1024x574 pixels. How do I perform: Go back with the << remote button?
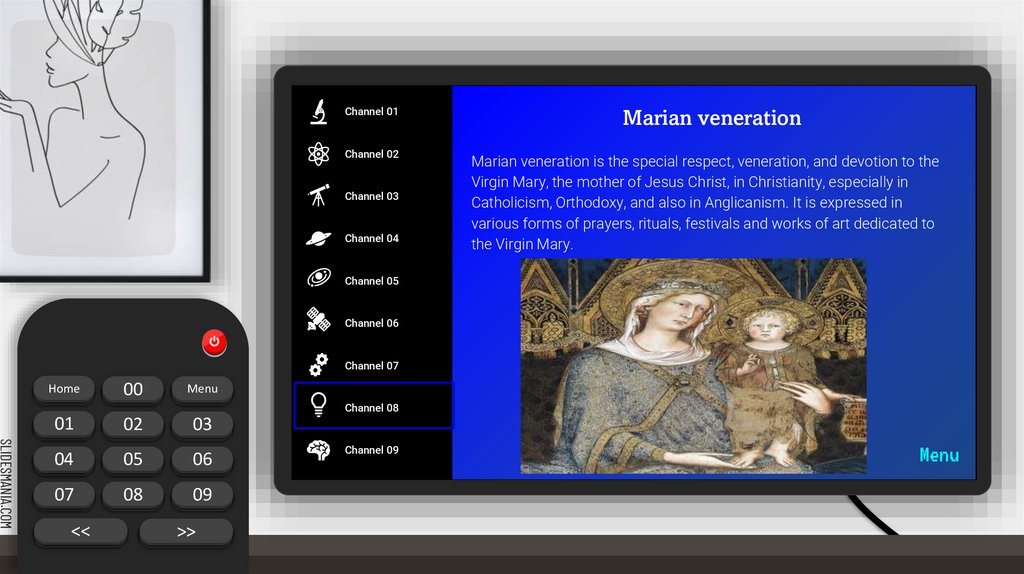(x=81, y=532)
